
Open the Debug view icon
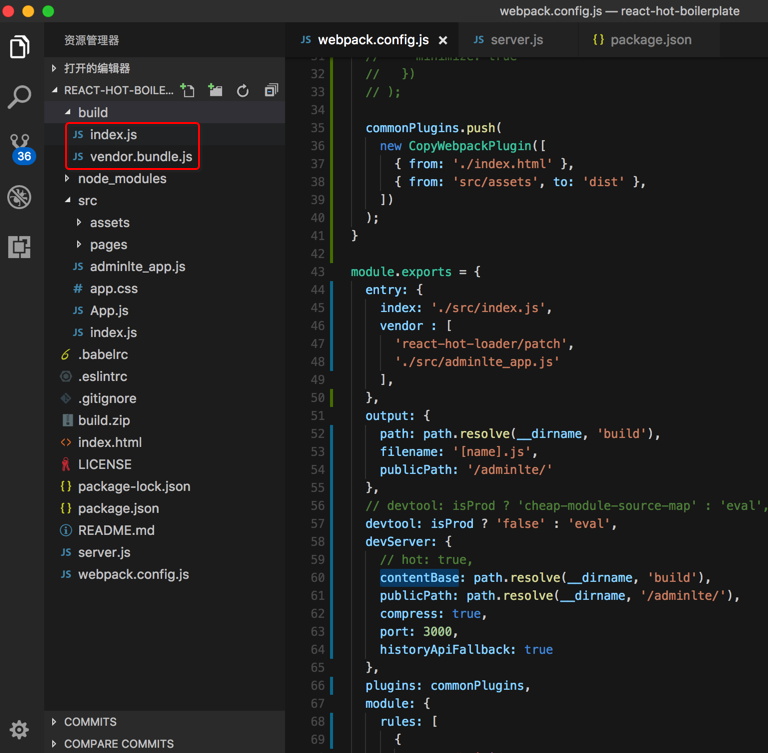[x=20, y=197]
